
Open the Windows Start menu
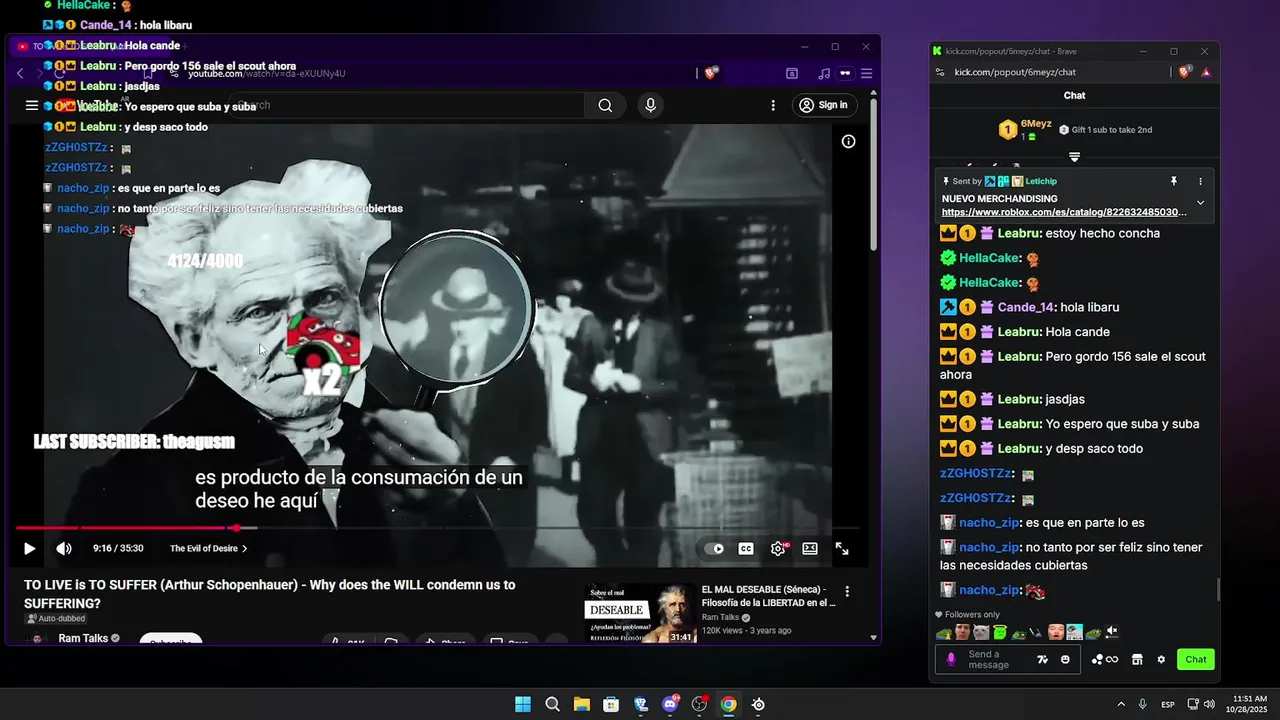click(x=523, y=704)
